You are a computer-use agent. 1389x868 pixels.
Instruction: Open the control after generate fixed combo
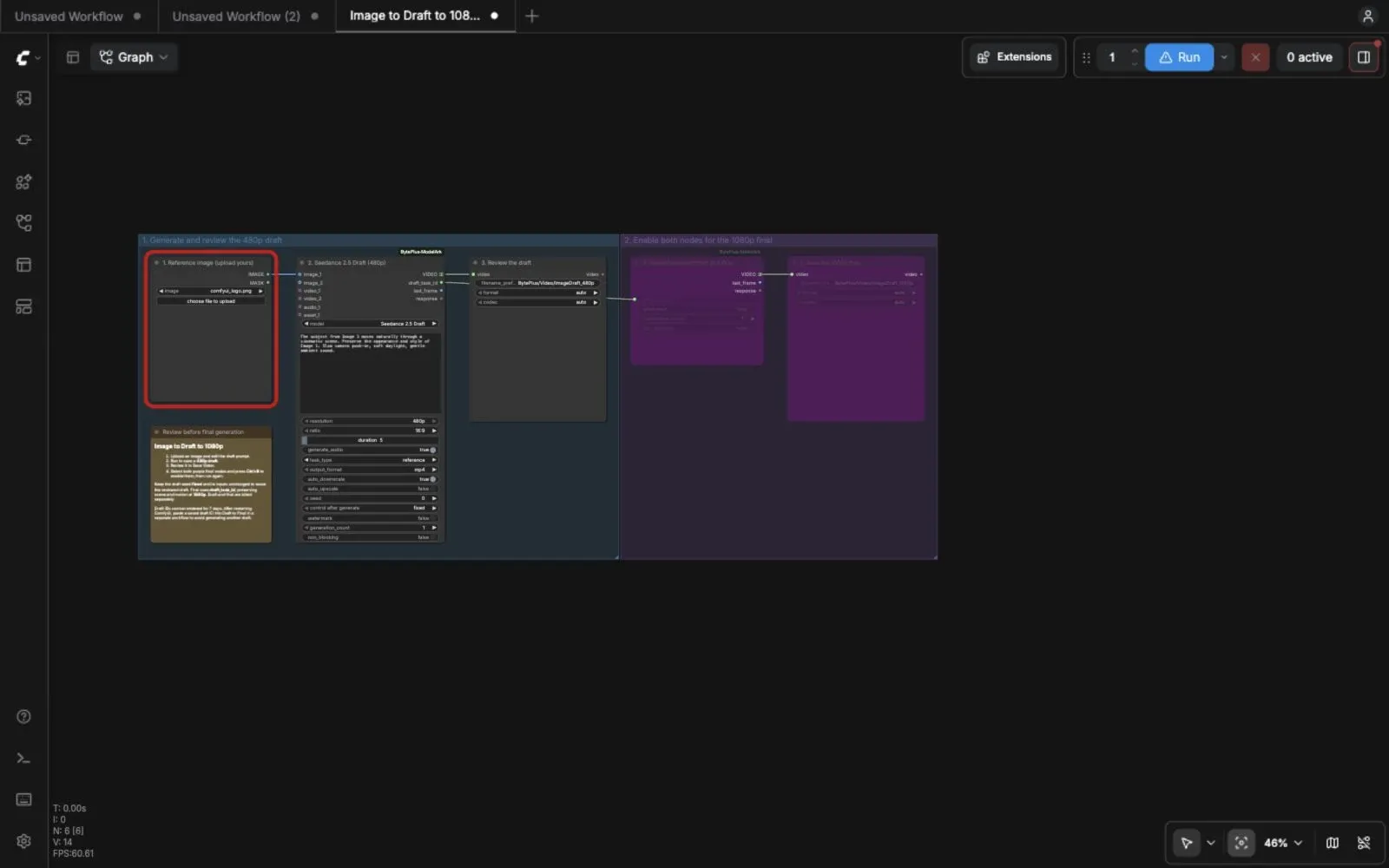pyautogui.click(x=370, y=508)
